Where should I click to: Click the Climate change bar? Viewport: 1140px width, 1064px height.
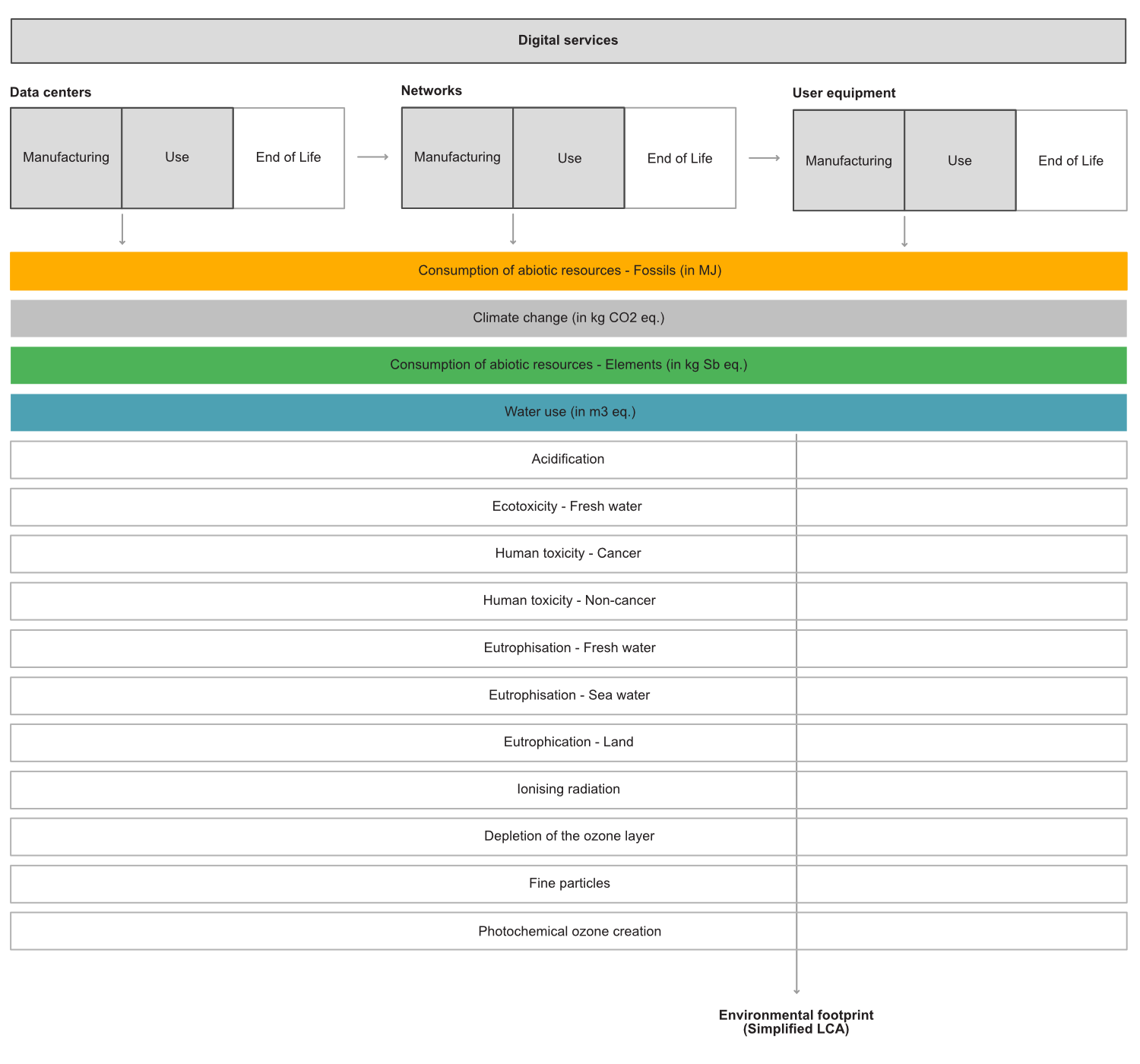[x=568, y=318]
